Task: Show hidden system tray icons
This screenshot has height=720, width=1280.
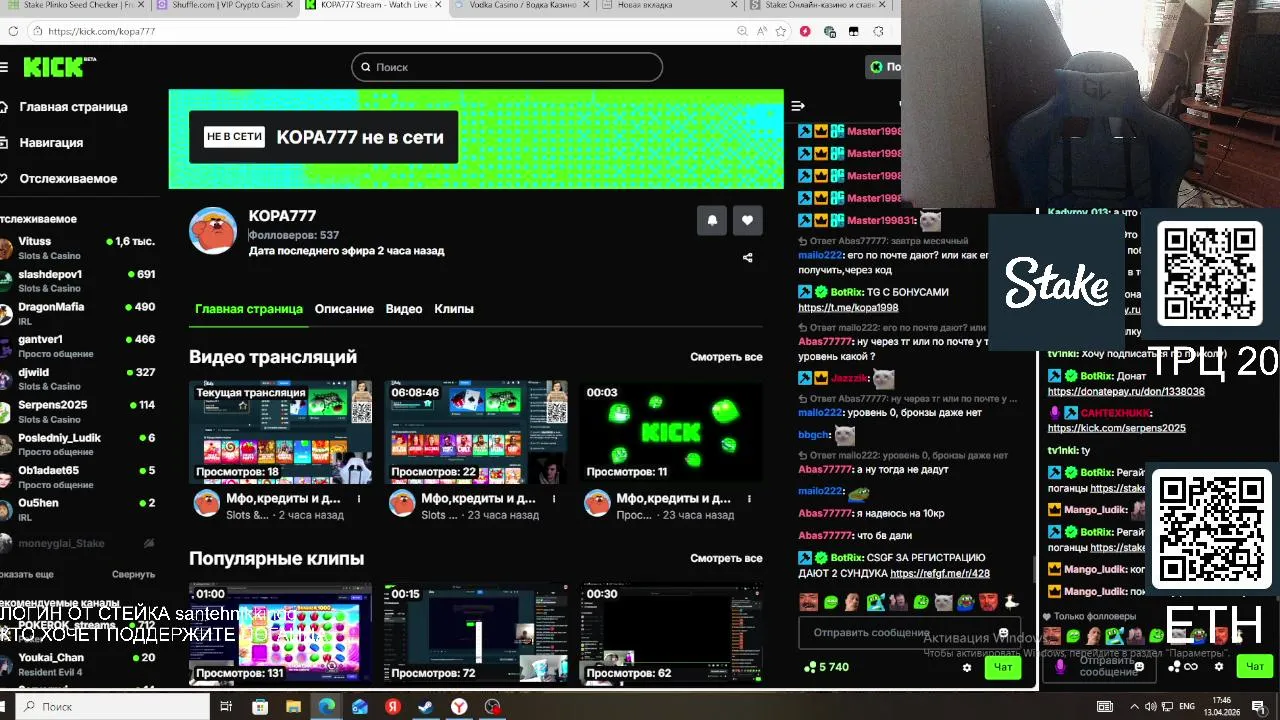Action: pos(1136,707)
